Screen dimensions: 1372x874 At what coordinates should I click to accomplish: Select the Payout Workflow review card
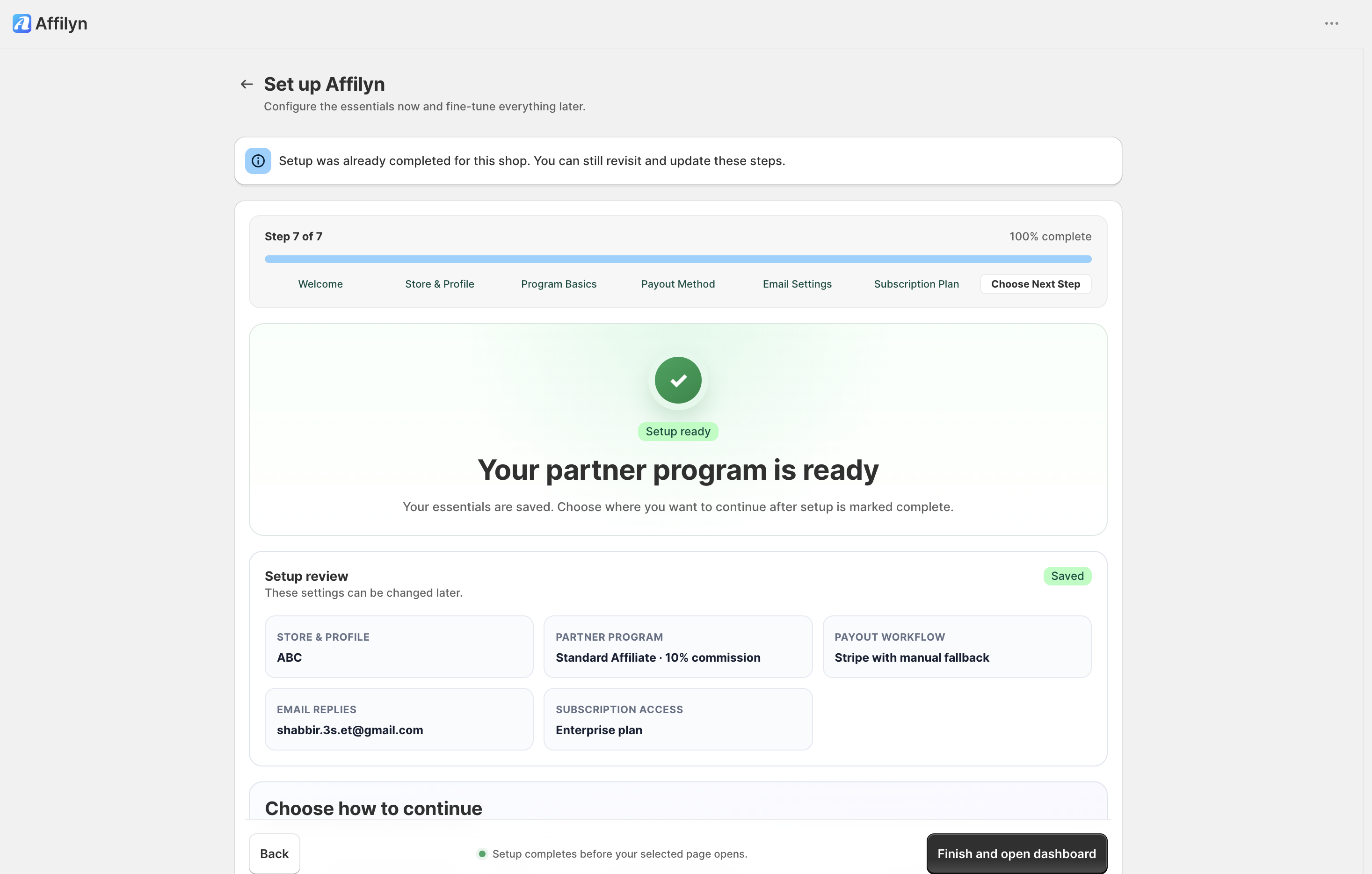(957, 647)
